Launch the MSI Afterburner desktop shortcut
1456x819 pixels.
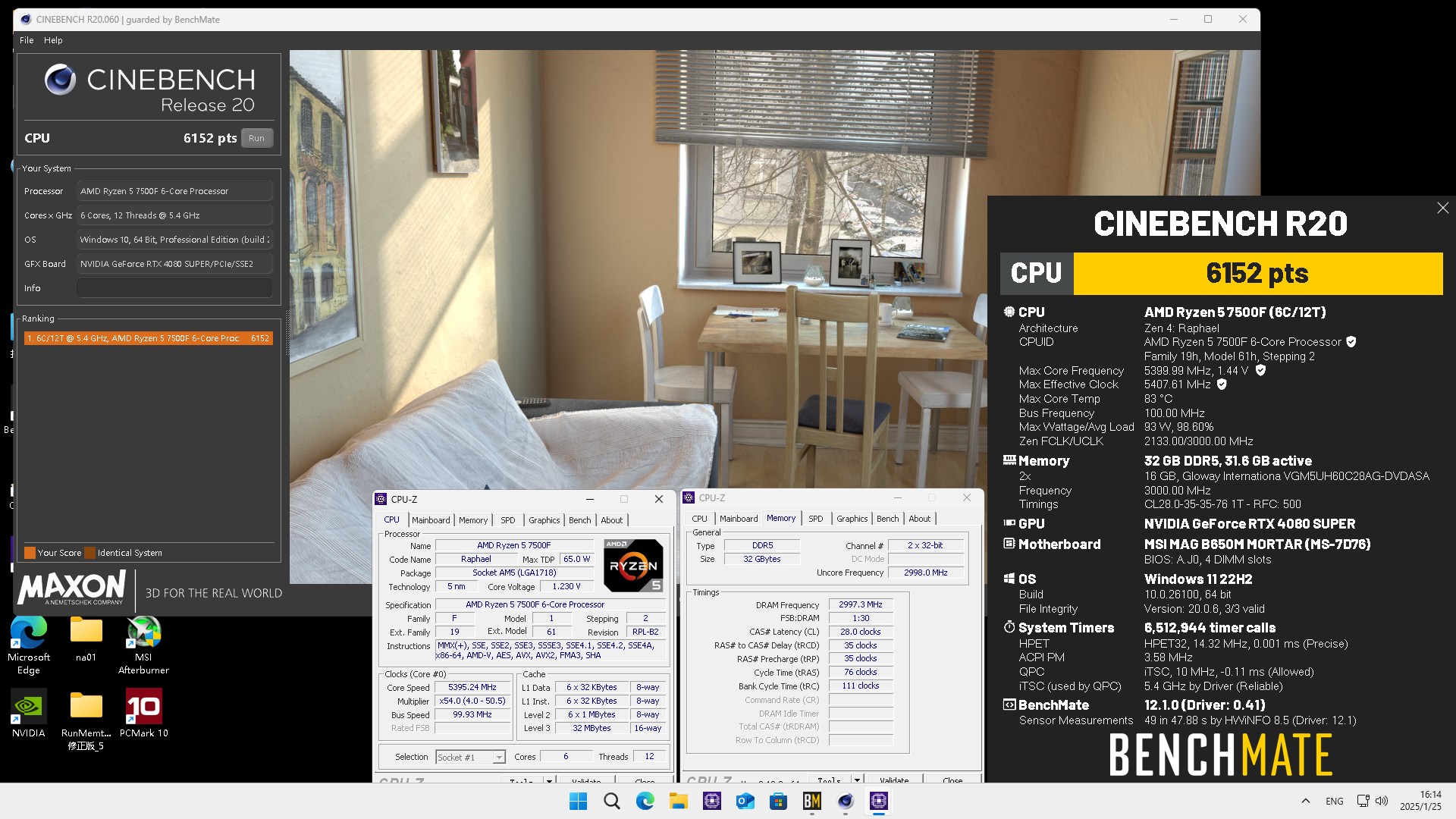point(143,645)
